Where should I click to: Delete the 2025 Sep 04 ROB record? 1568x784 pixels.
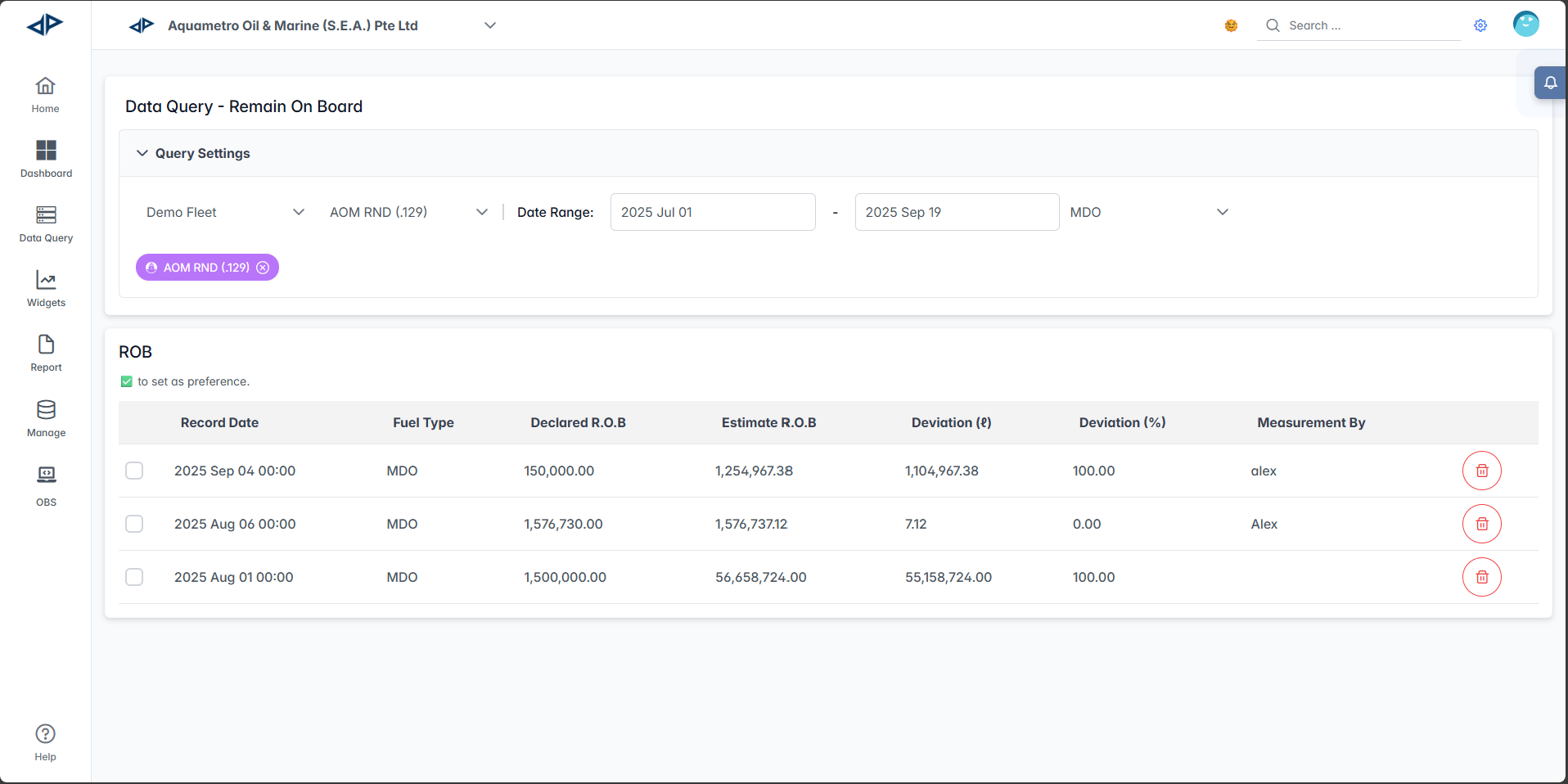(1481, 471)
